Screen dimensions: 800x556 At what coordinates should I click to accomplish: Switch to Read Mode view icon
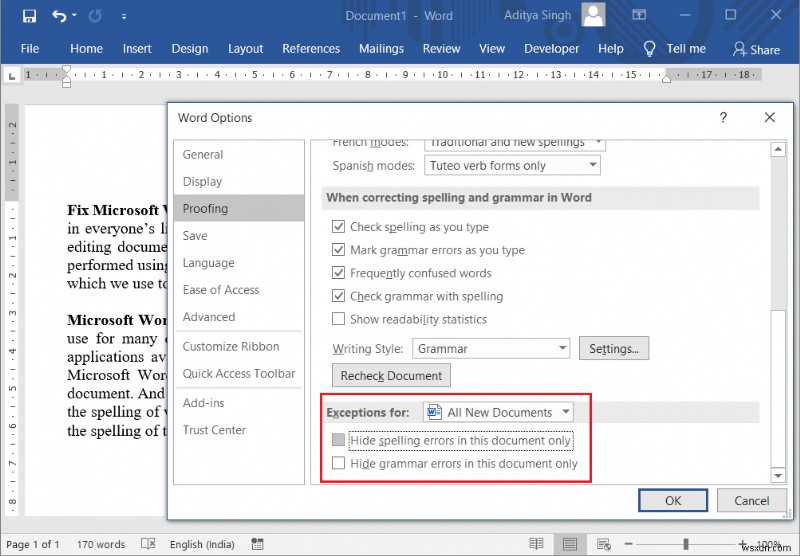point(536,544)
